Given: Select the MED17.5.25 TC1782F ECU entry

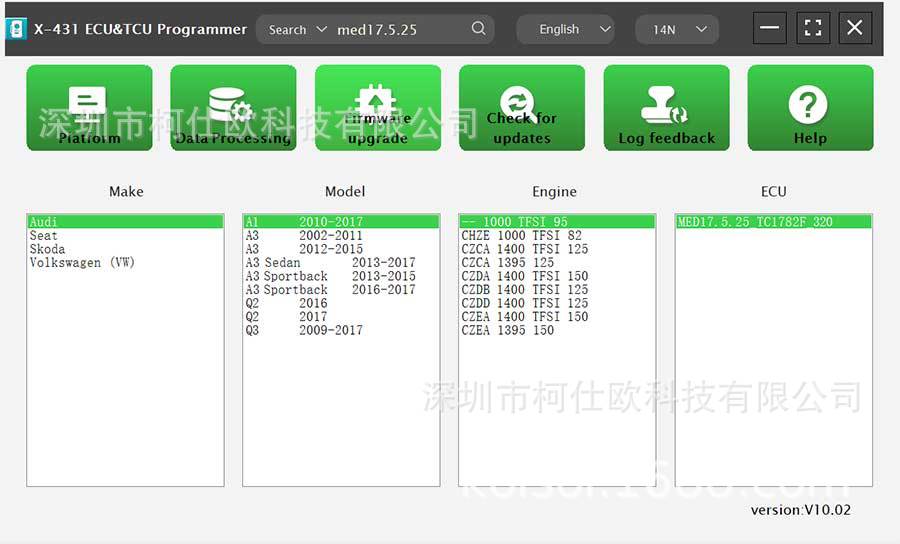Looking at the screenshot, I should coord(773,222).
